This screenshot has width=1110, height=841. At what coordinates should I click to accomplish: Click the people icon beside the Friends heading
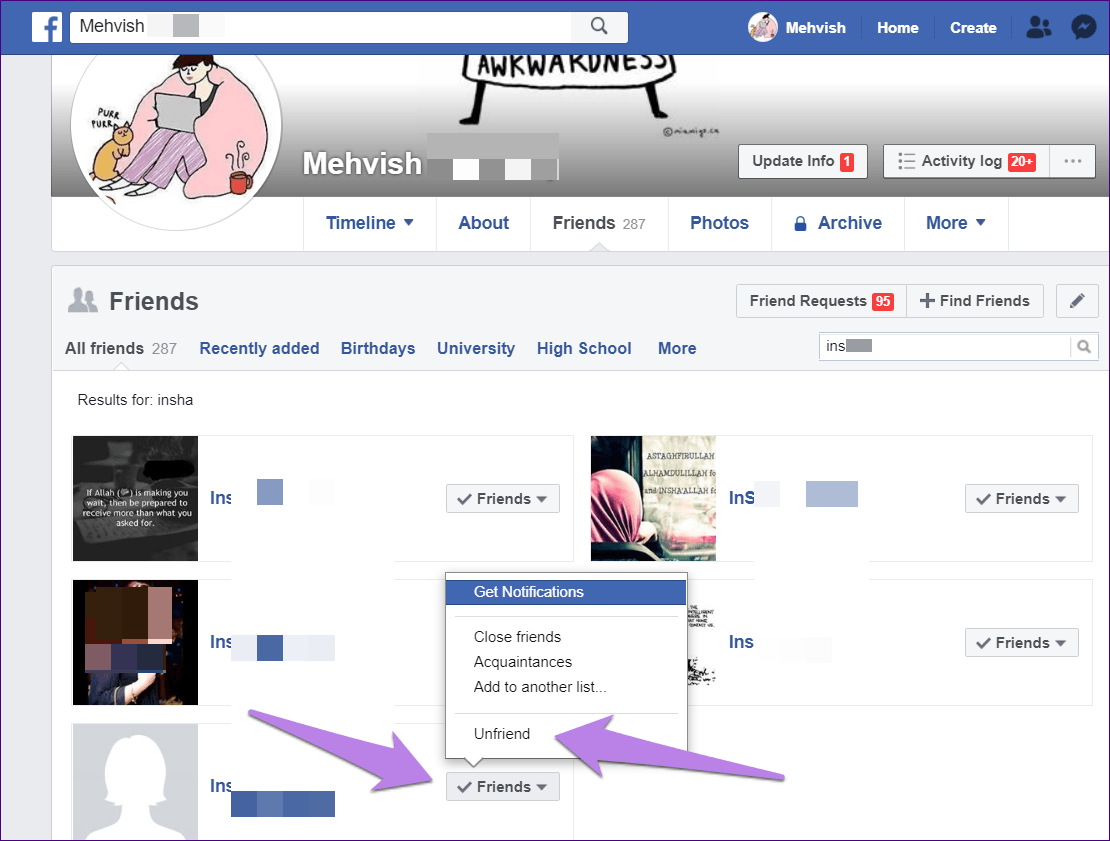pyautogui.click(x=82, y=300)
